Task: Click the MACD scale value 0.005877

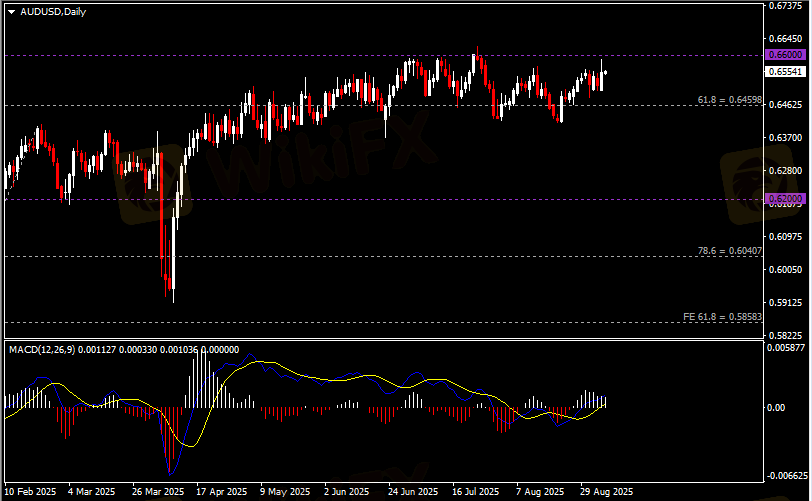Action: pos(786,347)
